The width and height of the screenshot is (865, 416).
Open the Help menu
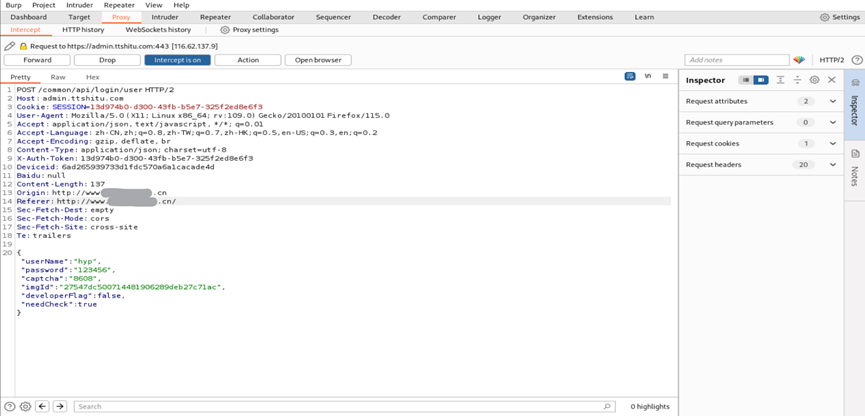tap(181, 5)
